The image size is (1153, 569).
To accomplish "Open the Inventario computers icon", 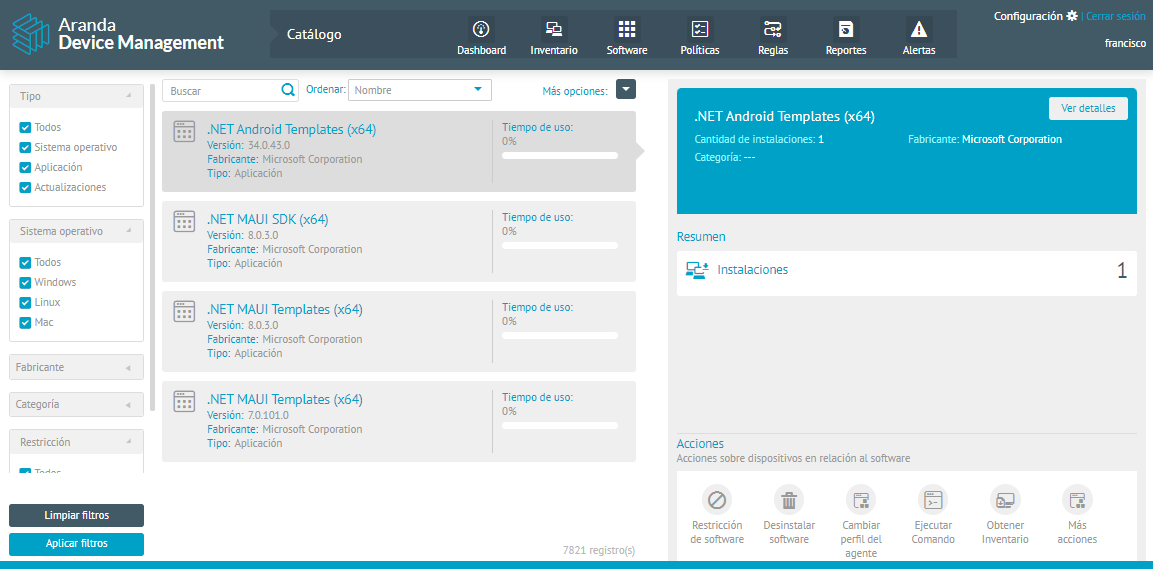I will tap(554, 29).
